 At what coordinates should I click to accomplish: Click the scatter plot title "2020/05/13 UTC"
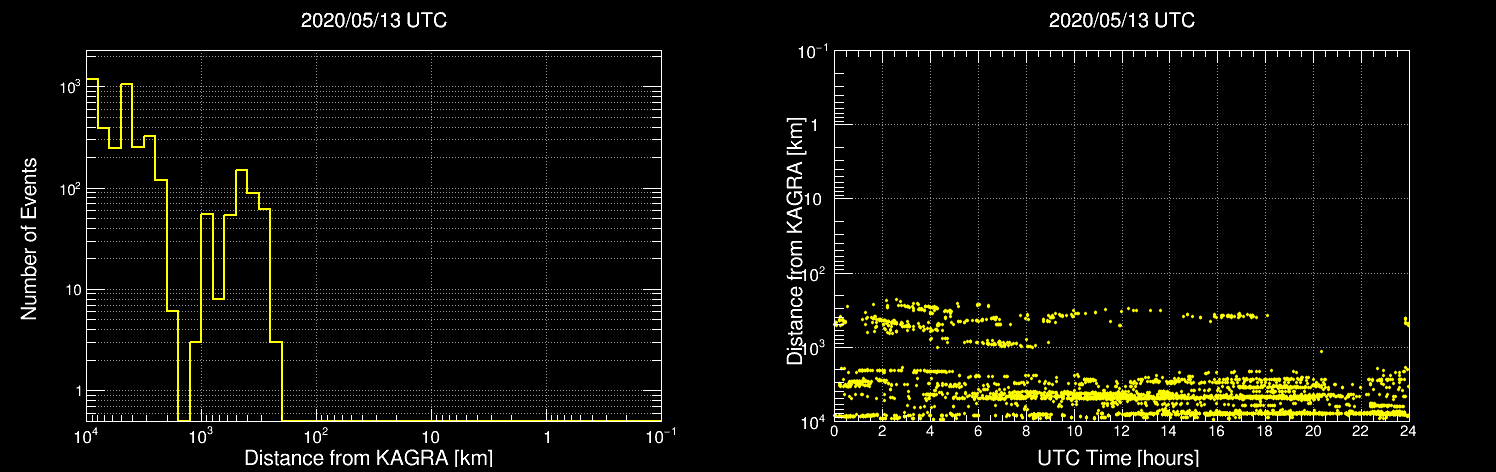tap(1121, 21)
